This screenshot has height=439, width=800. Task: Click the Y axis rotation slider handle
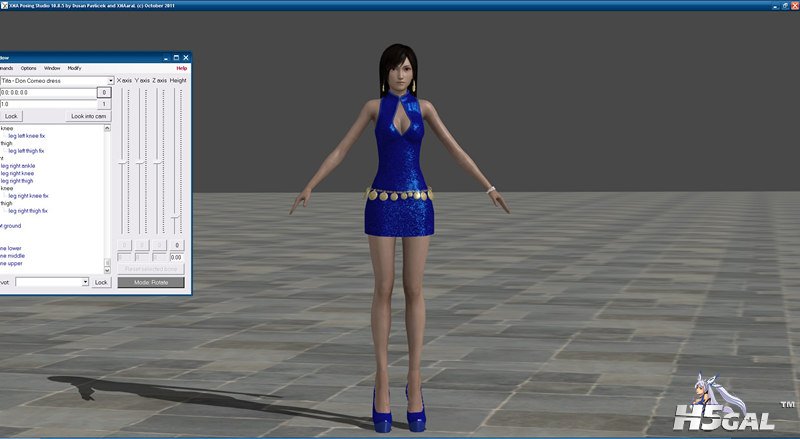click(x=140, y=163)
